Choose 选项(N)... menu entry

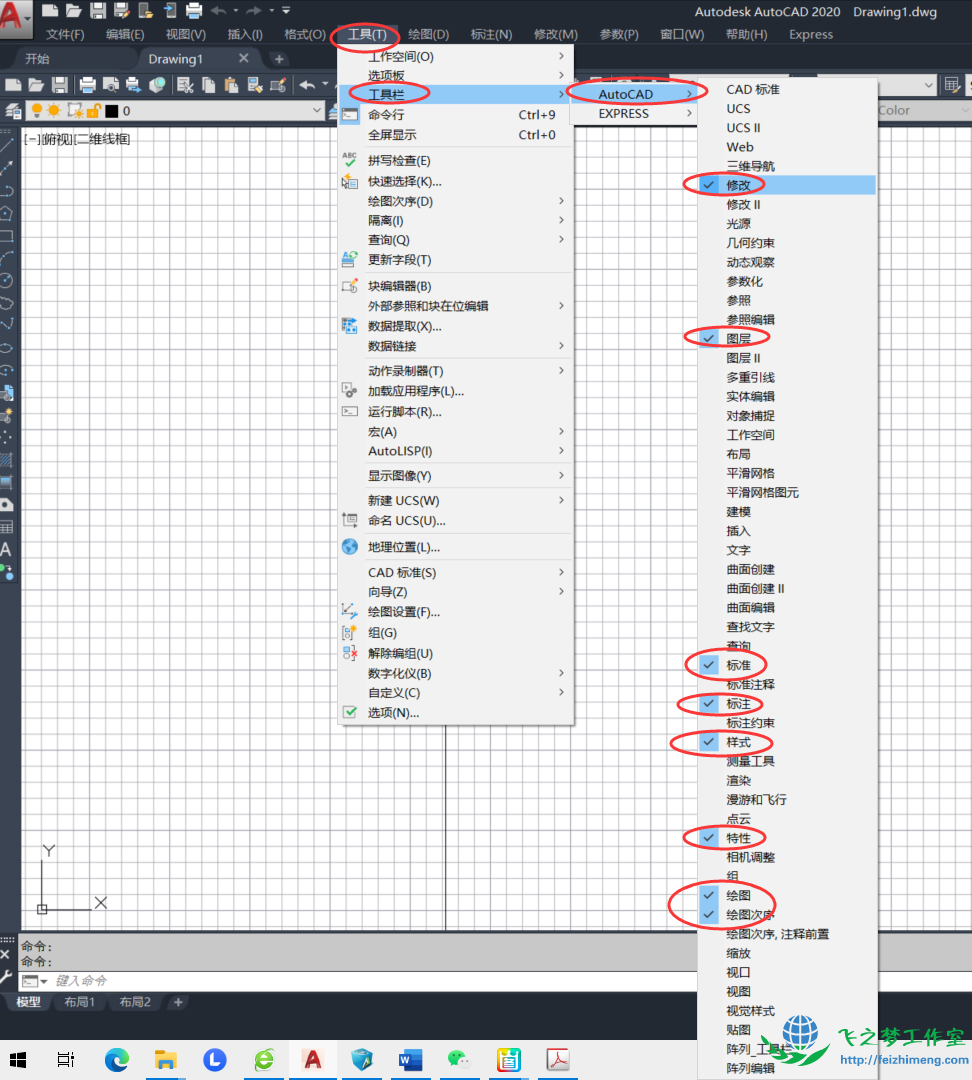[x=455, y=712]
